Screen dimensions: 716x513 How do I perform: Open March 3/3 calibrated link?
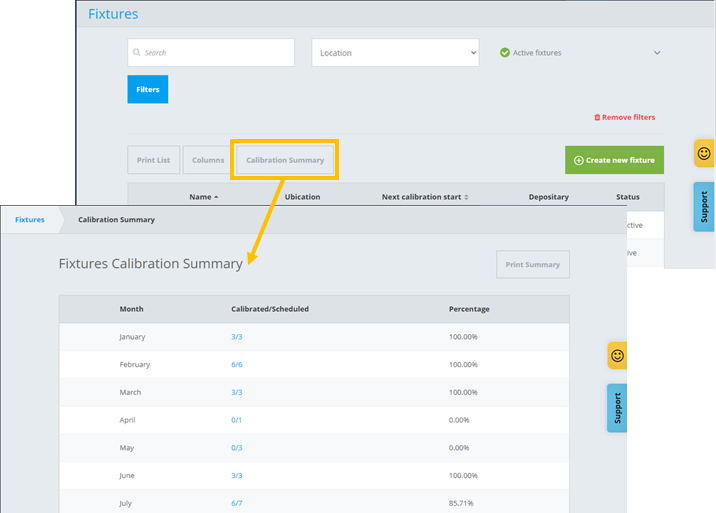click(237, 392)
